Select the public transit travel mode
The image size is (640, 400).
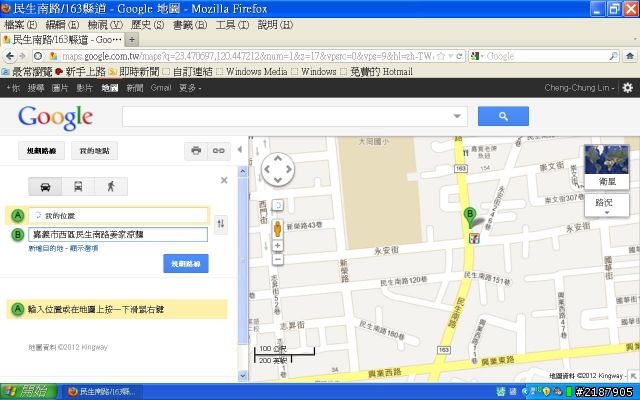pyautogui.click(x=78, y=187)
